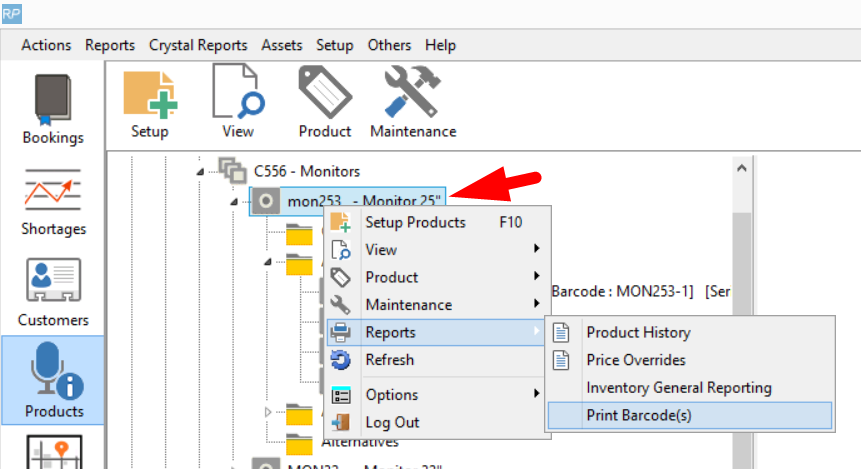Select Print Barcode(s) submenu item

[x=690, y=416]
